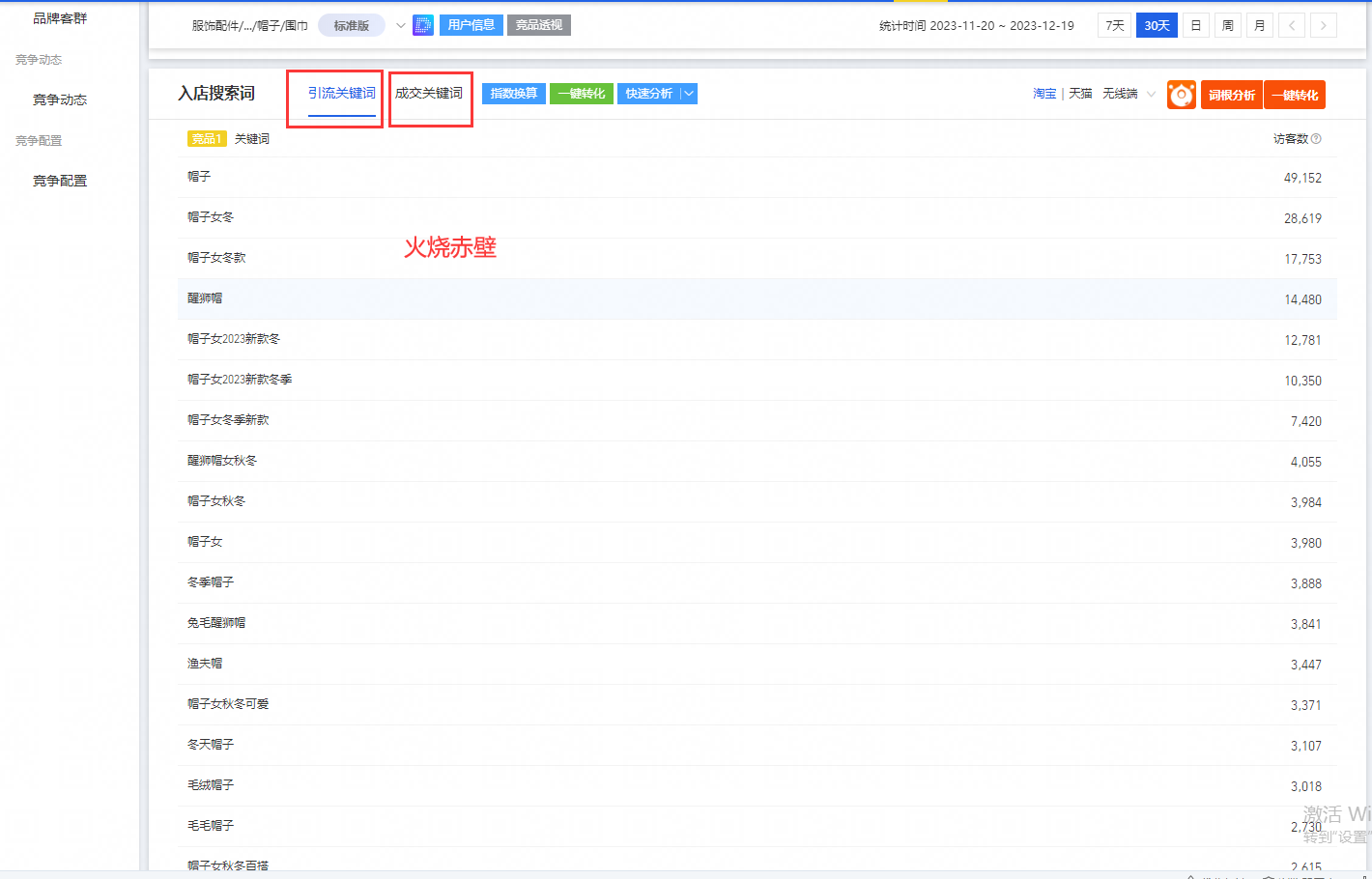This screenshot has width=1372, height=879.
Task: Click the 指数换算 button
Action: (514, 94)
